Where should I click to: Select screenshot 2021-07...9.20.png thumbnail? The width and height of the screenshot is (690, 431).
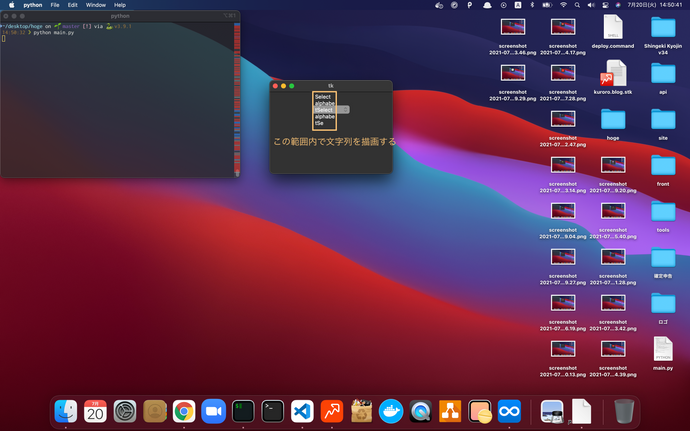pyautogui.click(x=613, y=165)
